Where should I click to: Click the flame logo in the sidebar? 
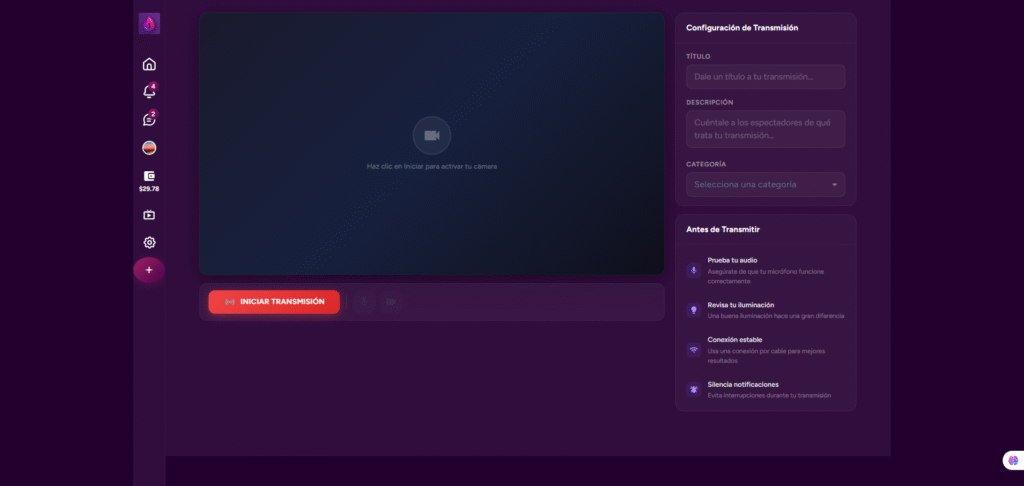(149, 24)
